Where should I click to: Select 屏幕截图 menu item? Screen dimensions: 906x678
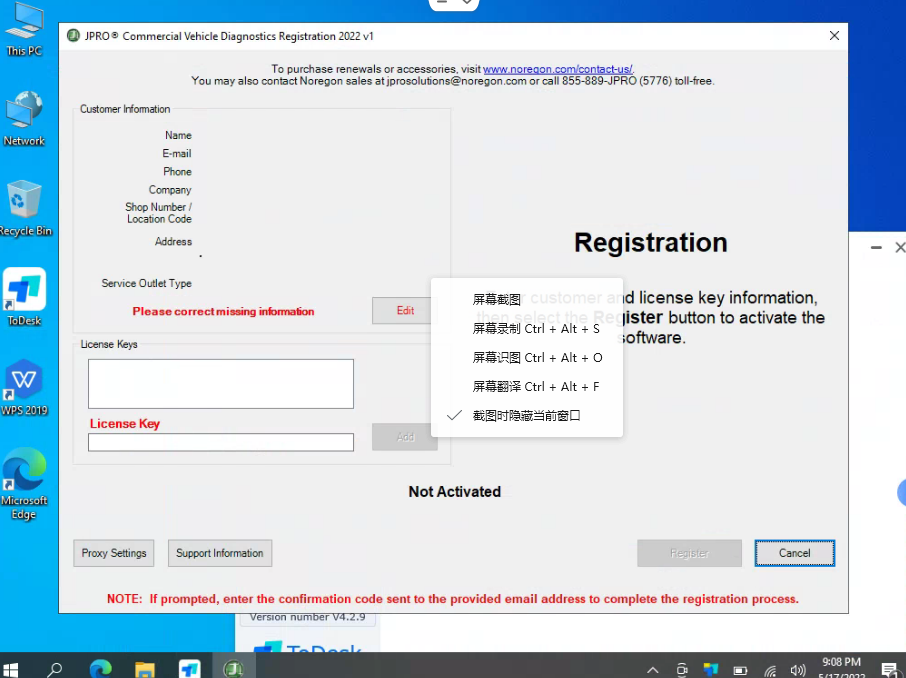[527, 299]
